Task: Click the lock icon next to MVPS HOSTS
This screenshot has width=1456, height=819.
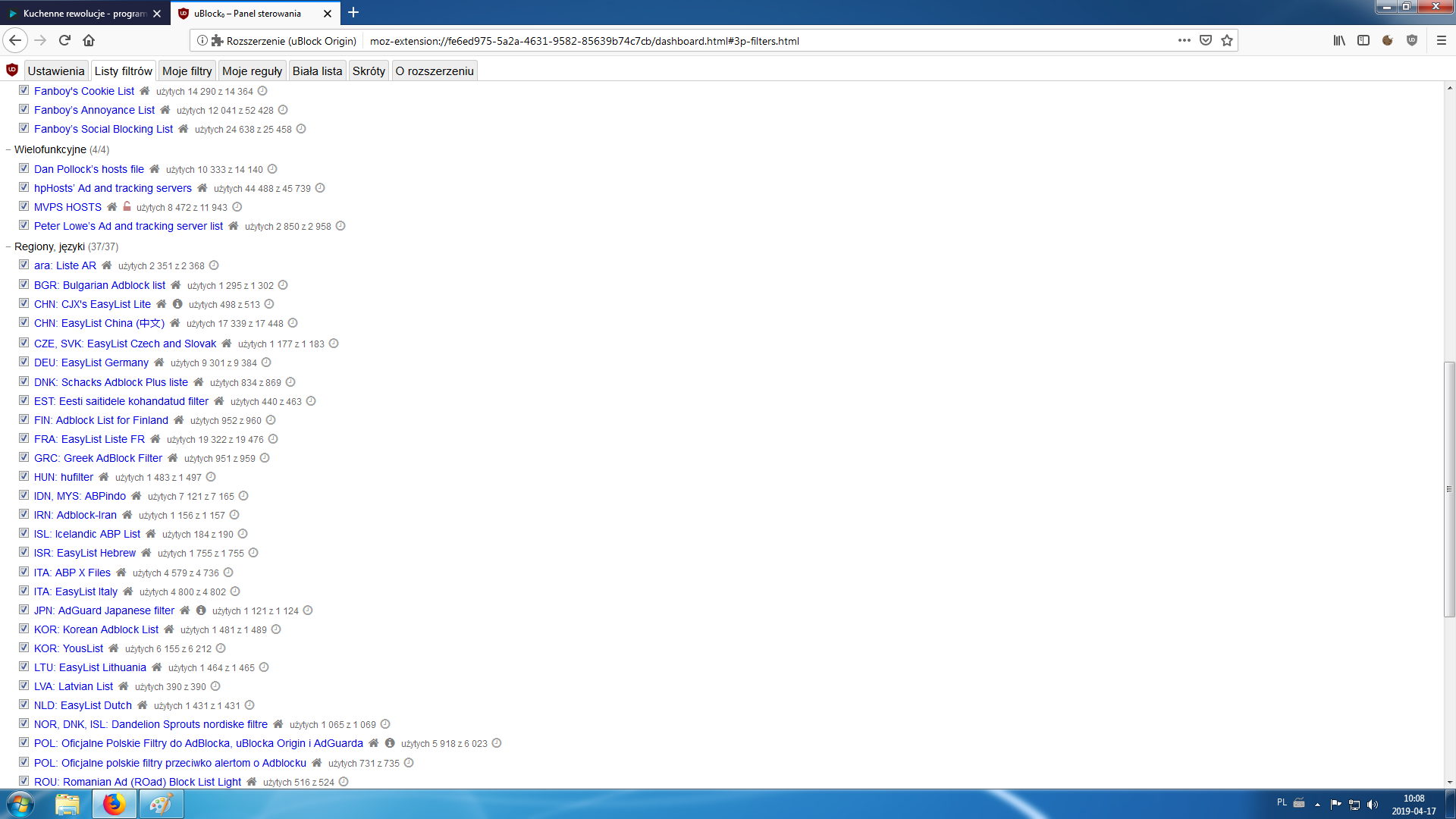Action: click(126, 206)
